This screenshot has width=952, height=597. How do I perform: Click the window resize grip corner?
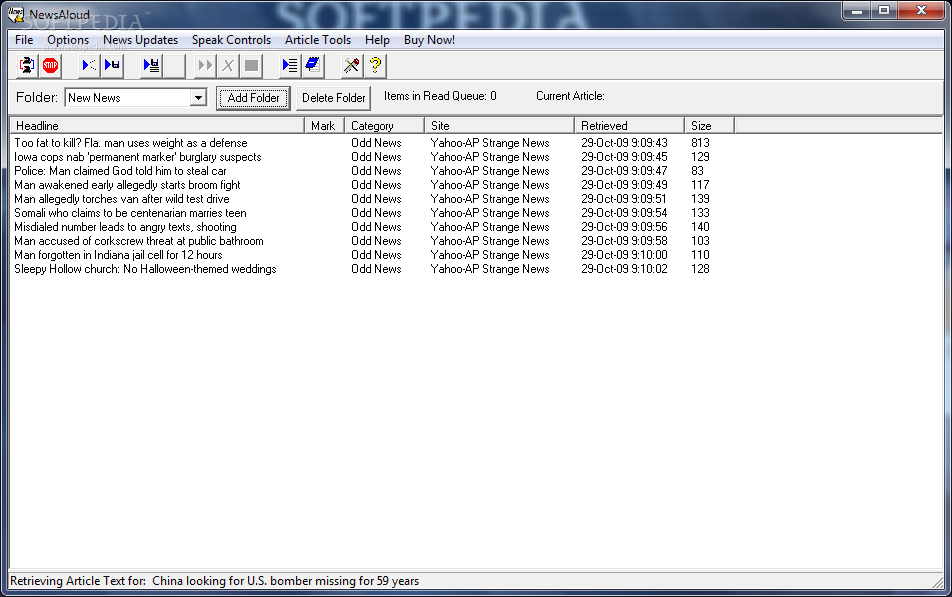coord(937,582)
